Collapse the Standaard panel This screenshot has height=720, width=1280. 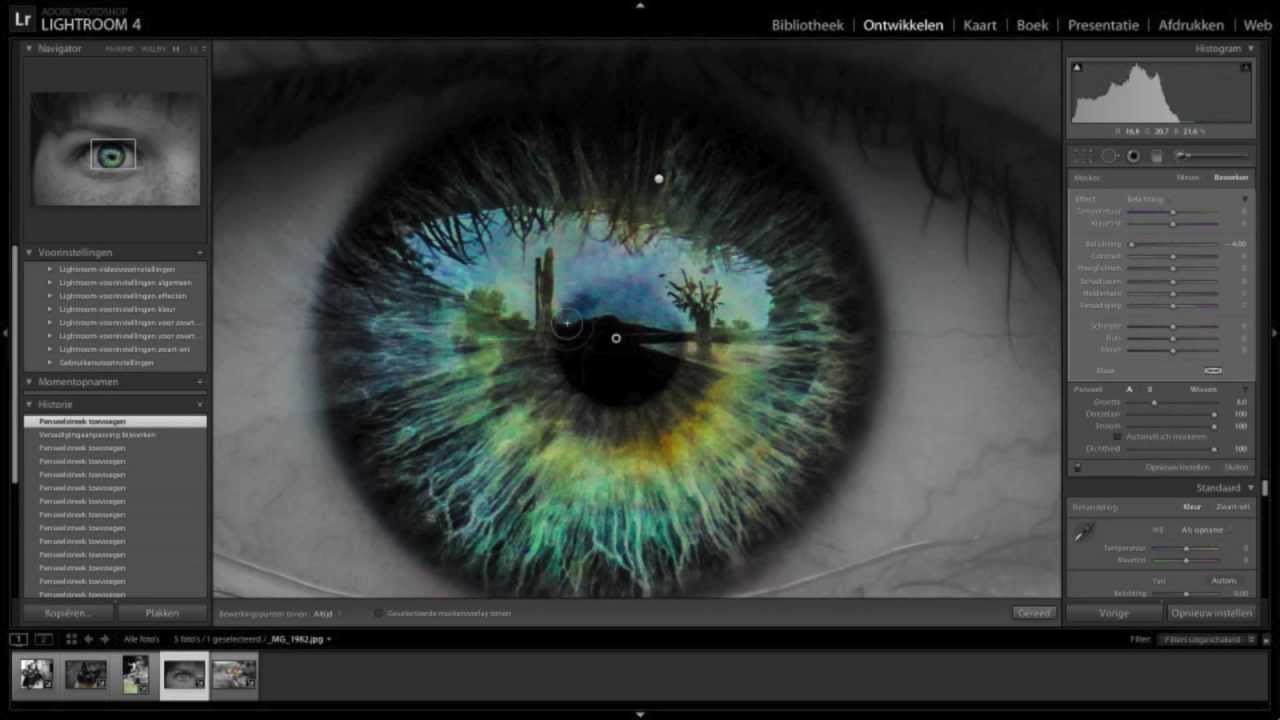coord(1250,488)
